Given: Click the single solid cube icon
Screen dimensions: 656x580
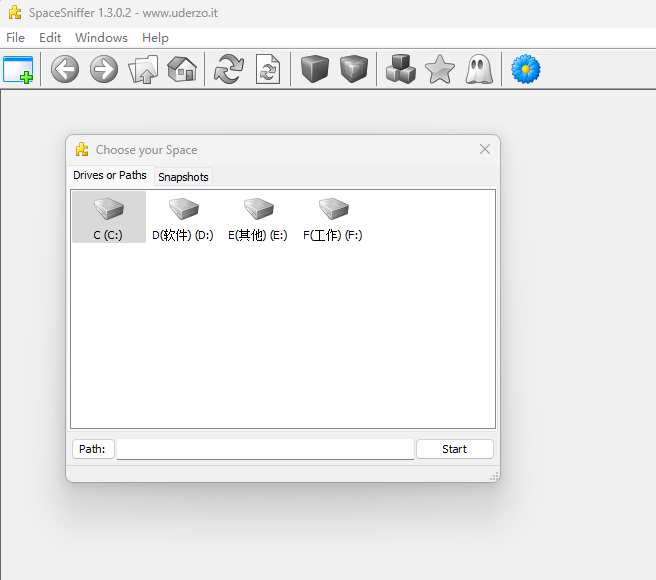Looking at the screenshot, I should point(315,69).
